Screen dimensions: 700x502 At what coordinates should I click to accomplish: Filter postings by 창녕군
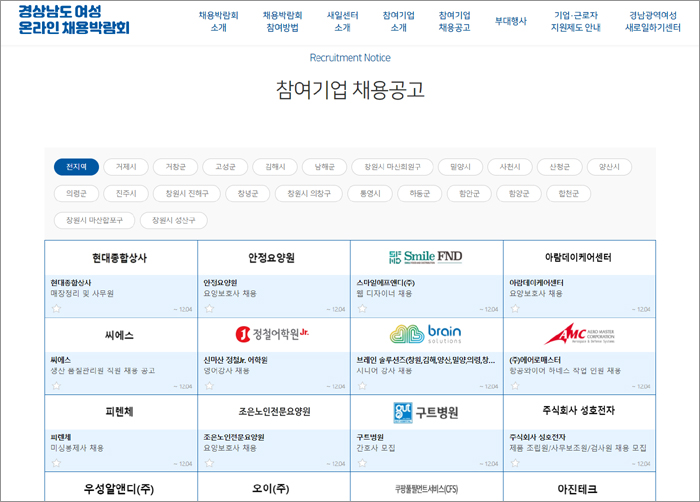(248, 193)
